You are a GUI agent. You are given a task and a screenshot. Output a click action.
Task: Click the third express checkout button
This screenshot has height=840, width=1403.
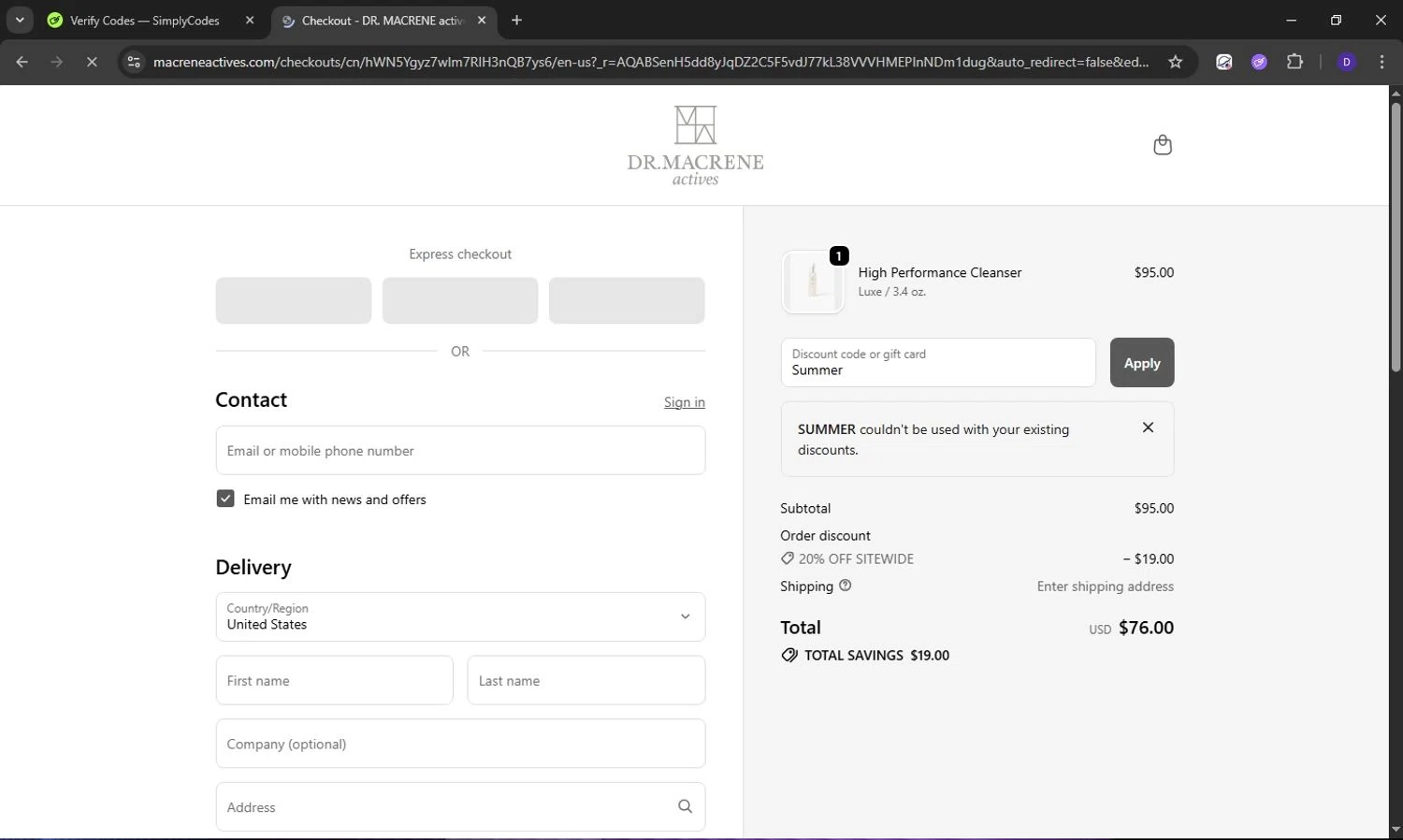click(627, 300)
